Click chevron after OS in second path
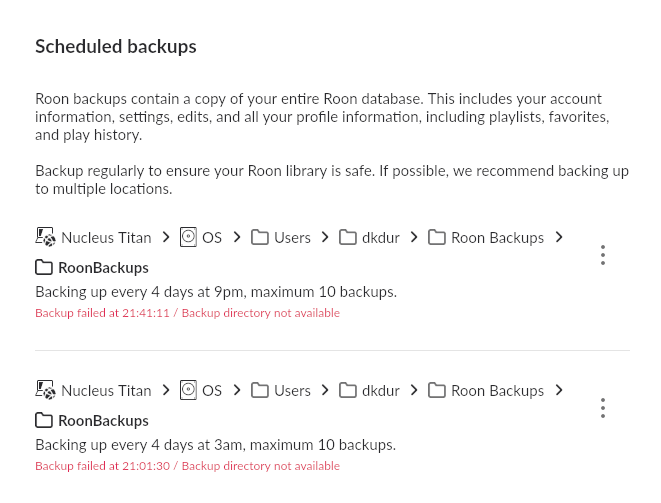 point(237,390)
